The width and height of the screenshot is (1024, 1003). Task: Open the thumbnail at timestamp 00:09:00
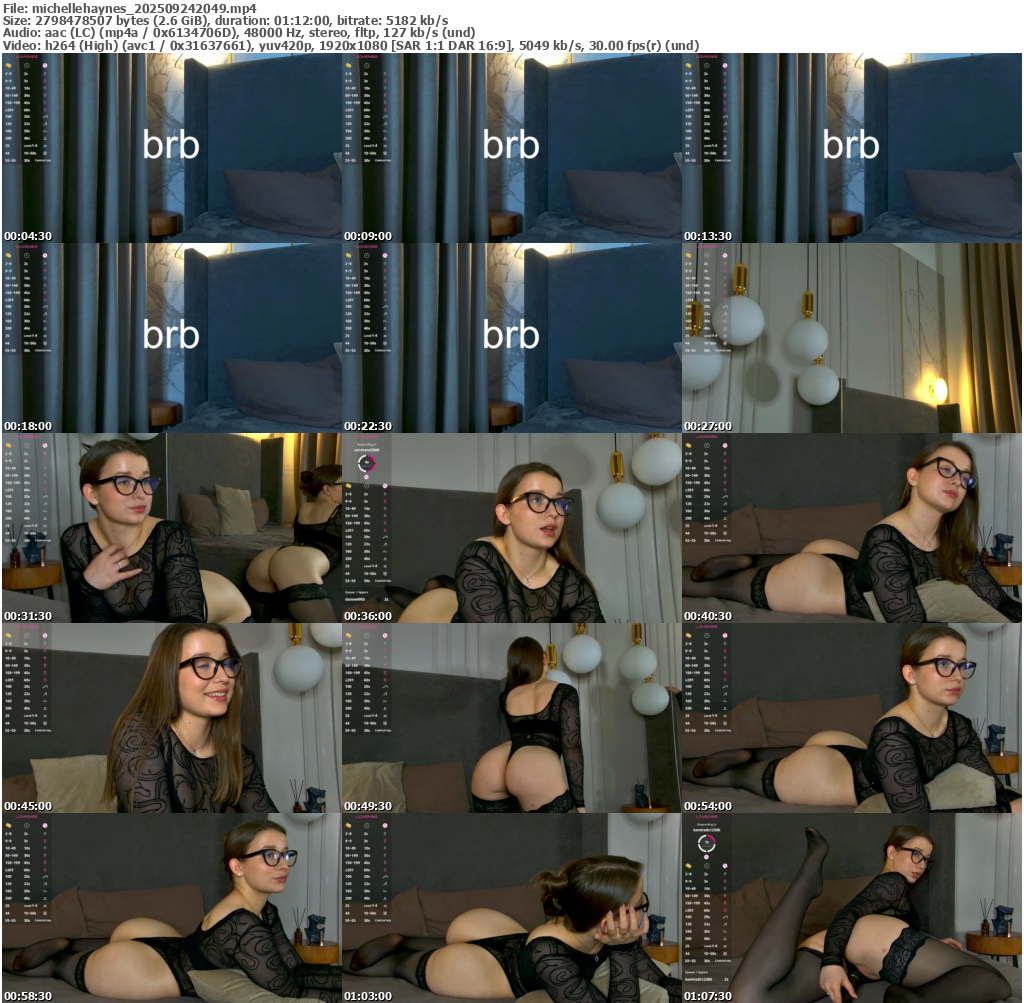point(511,148)
